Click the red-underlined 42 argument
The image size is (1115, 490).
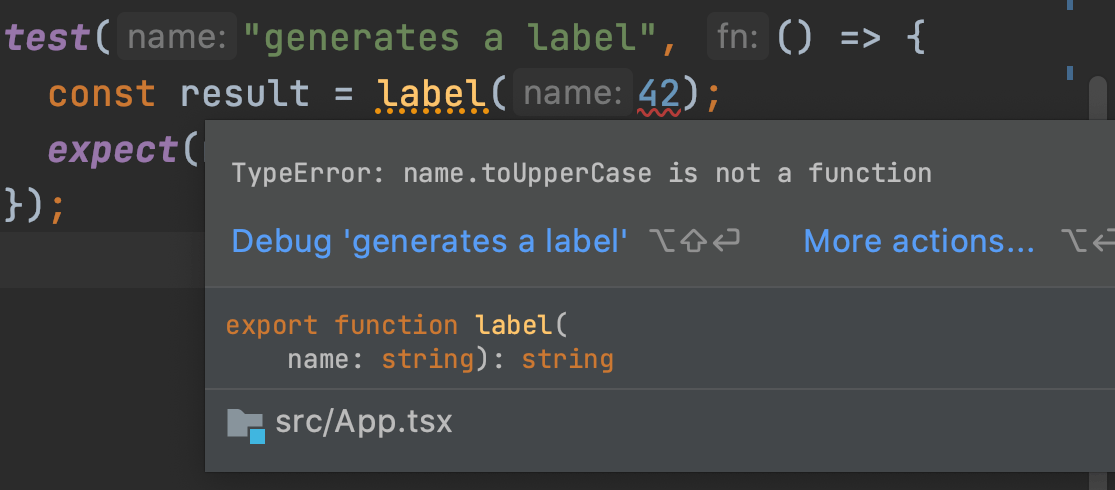pos(659,95)
